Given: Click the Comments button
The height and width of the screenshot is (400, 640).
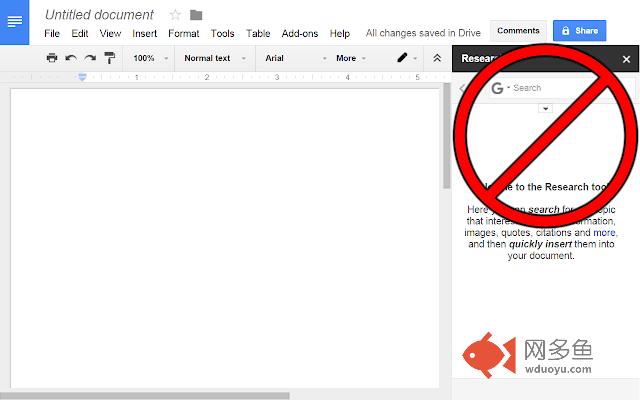Looking at the screenshot, I should (x=518, y=31).
